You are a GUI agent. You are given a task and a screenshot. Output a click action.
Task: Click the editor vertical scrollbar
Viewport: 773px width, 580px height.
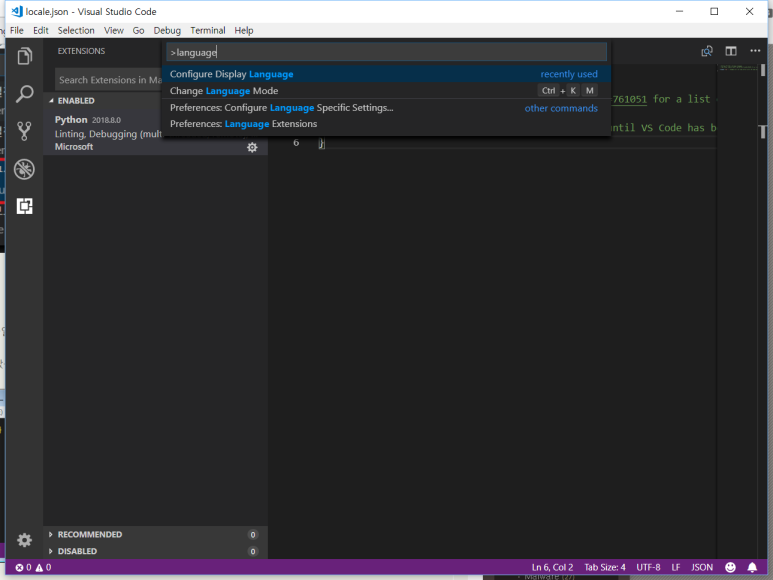coord(763,310)
